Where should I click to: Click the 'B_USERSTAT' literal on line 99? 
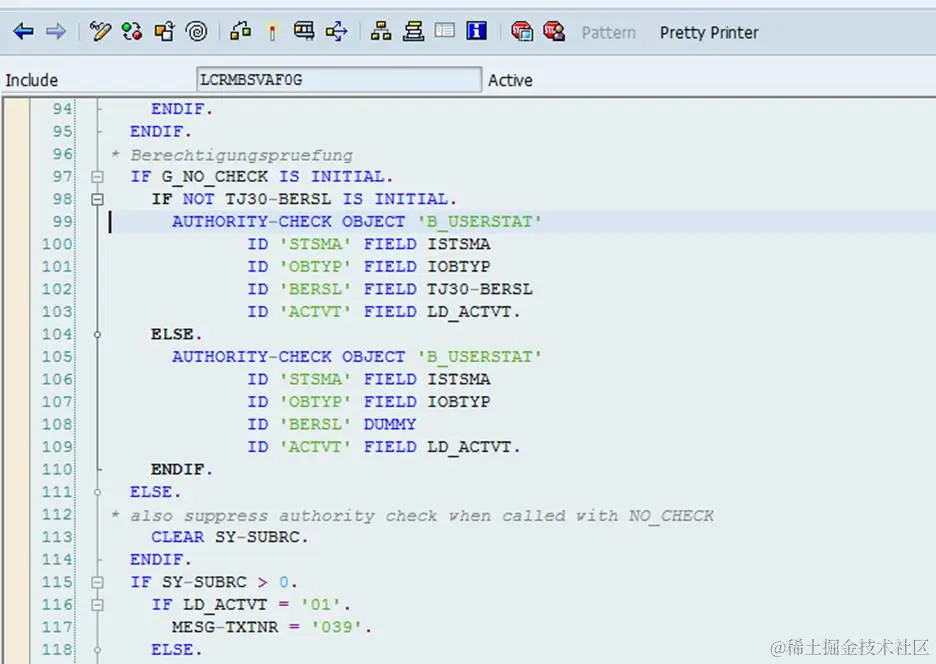[480, 222]
